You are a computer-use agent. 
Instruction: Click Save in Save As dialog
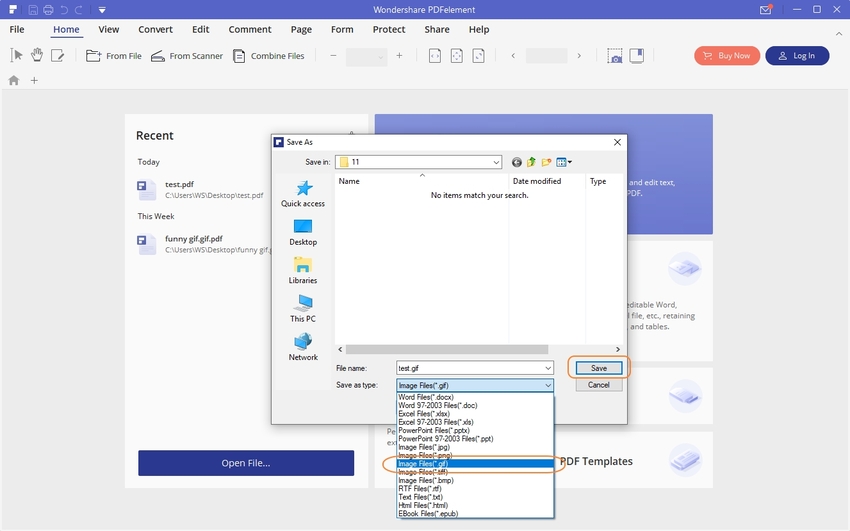[x=598, y=368]
